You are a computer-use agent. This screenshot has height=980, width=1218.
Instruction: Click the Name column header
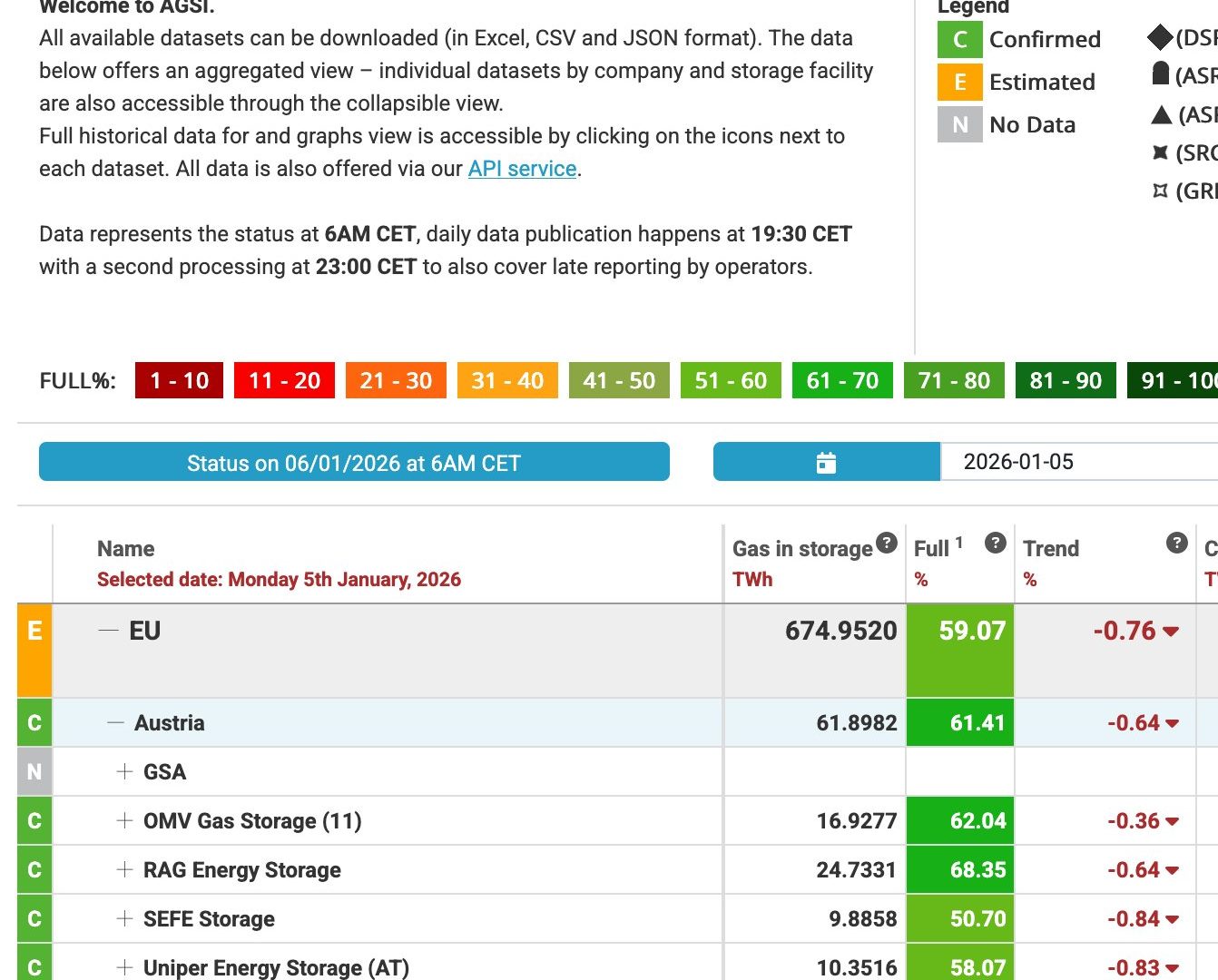(x=126, y=549)
